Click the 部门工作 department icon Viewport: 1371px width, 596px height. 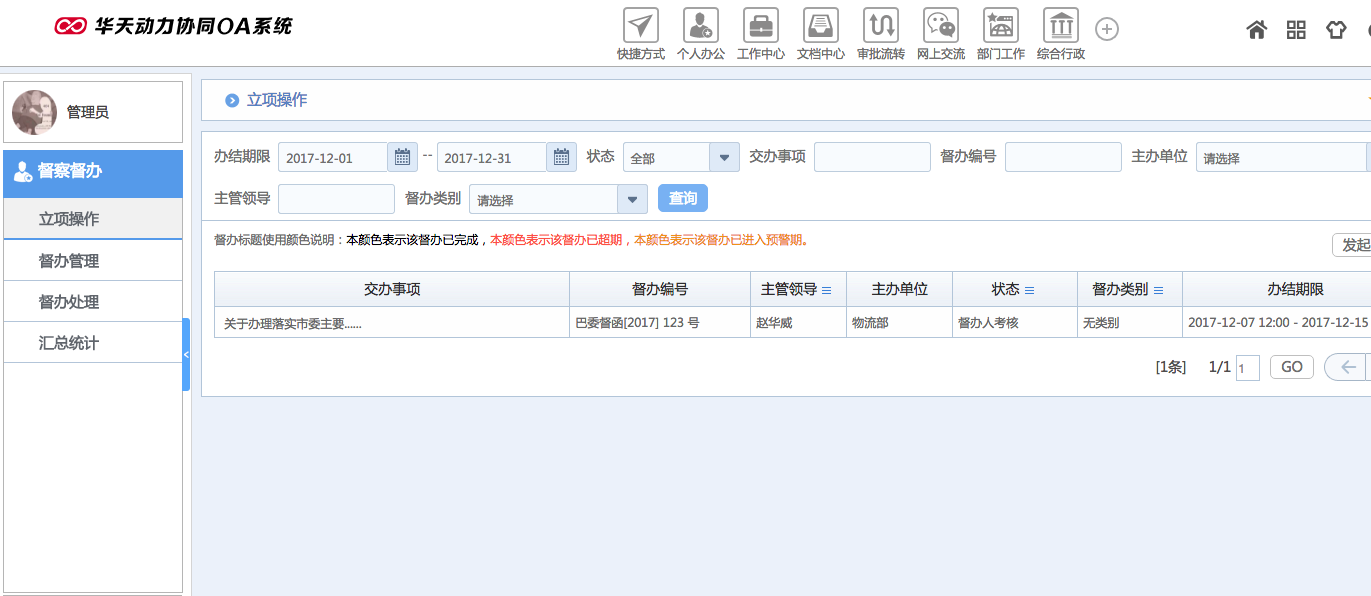click(1001, 26)
